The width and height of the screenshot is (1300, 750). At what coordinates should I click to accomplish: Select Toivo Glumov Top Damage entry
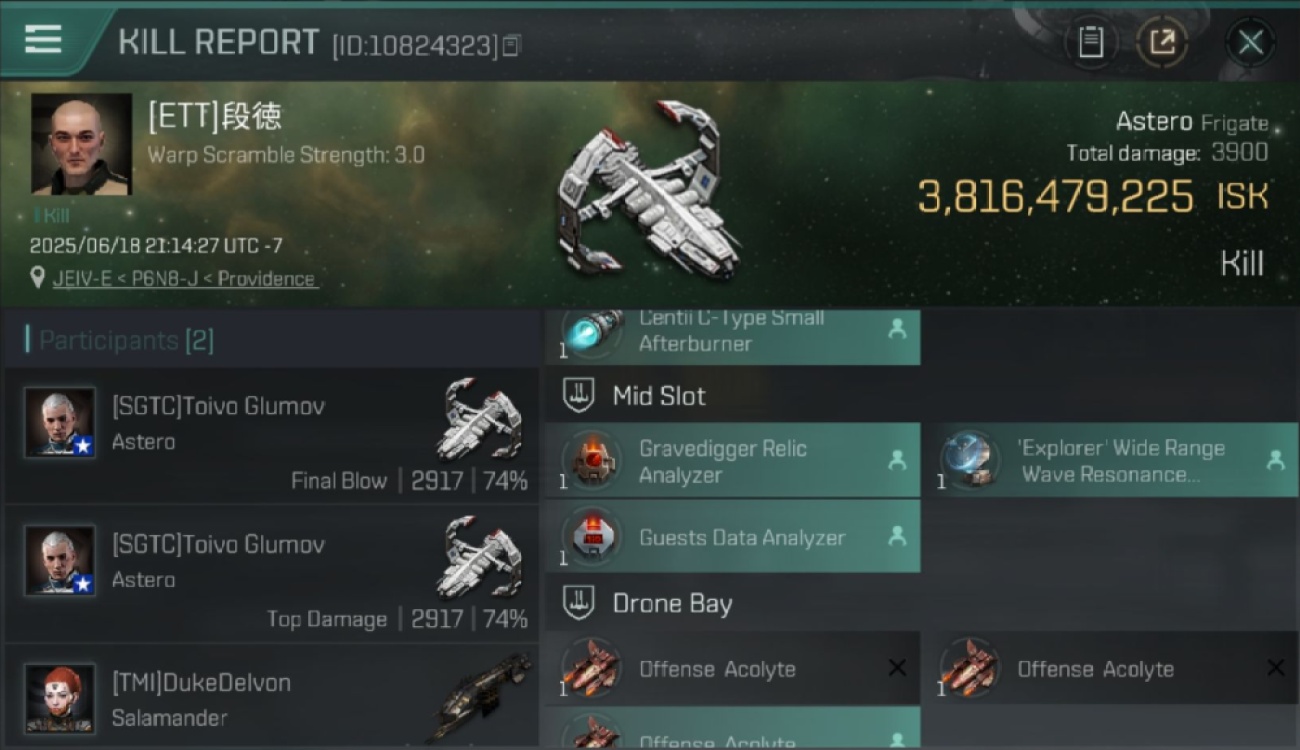click(x=272, y=573)
